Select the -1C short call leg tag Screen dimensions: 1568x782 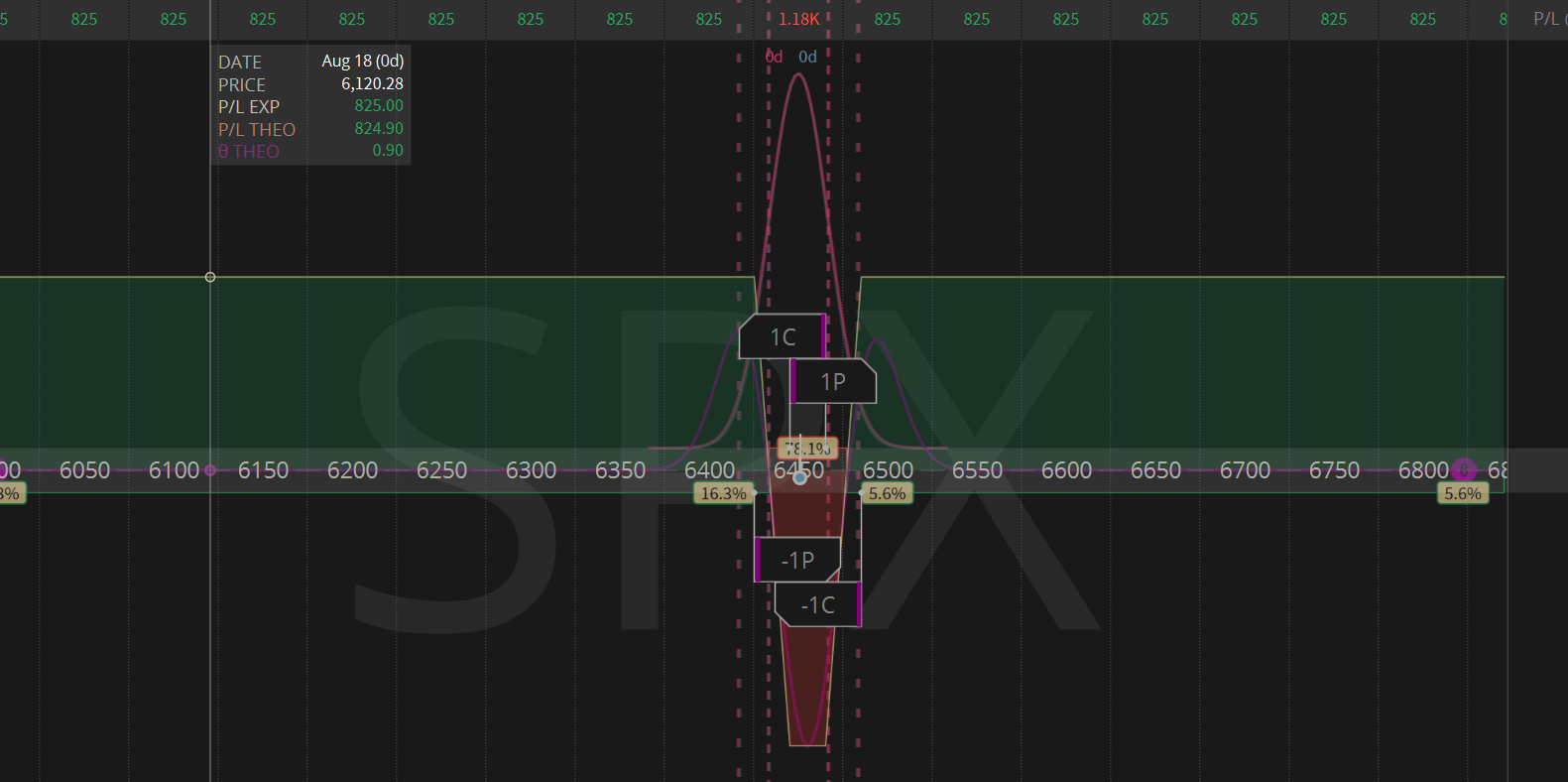(x=818, y=604)
